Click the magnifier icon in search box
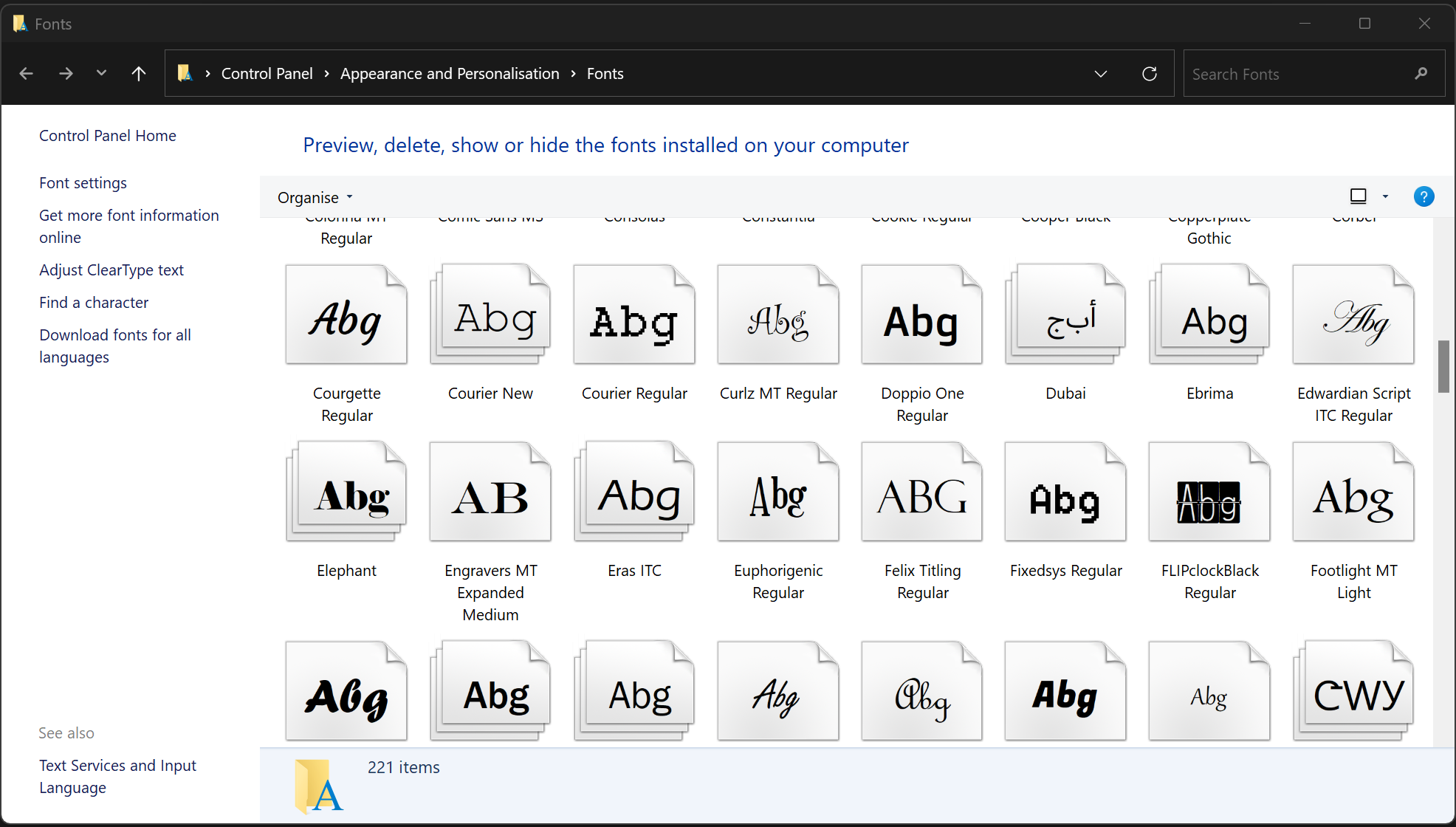This screenshot has width=1456, height=827. click(x=1421, y=74)
